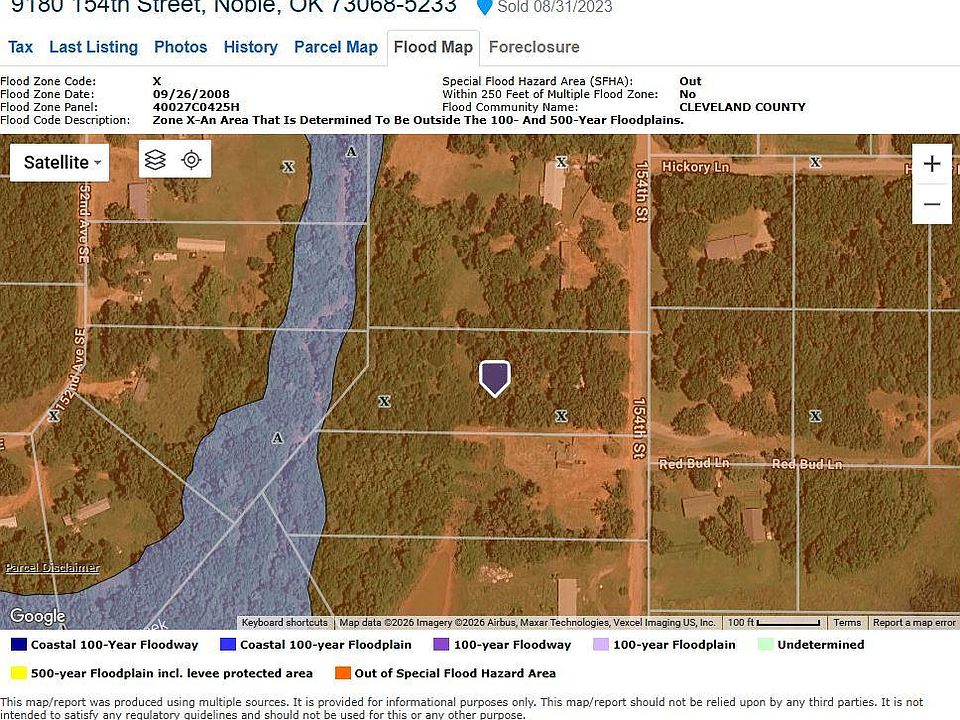Click the locate/recenter target icon
This screenshot has width=960, height=720.
[x=192, y=160]
